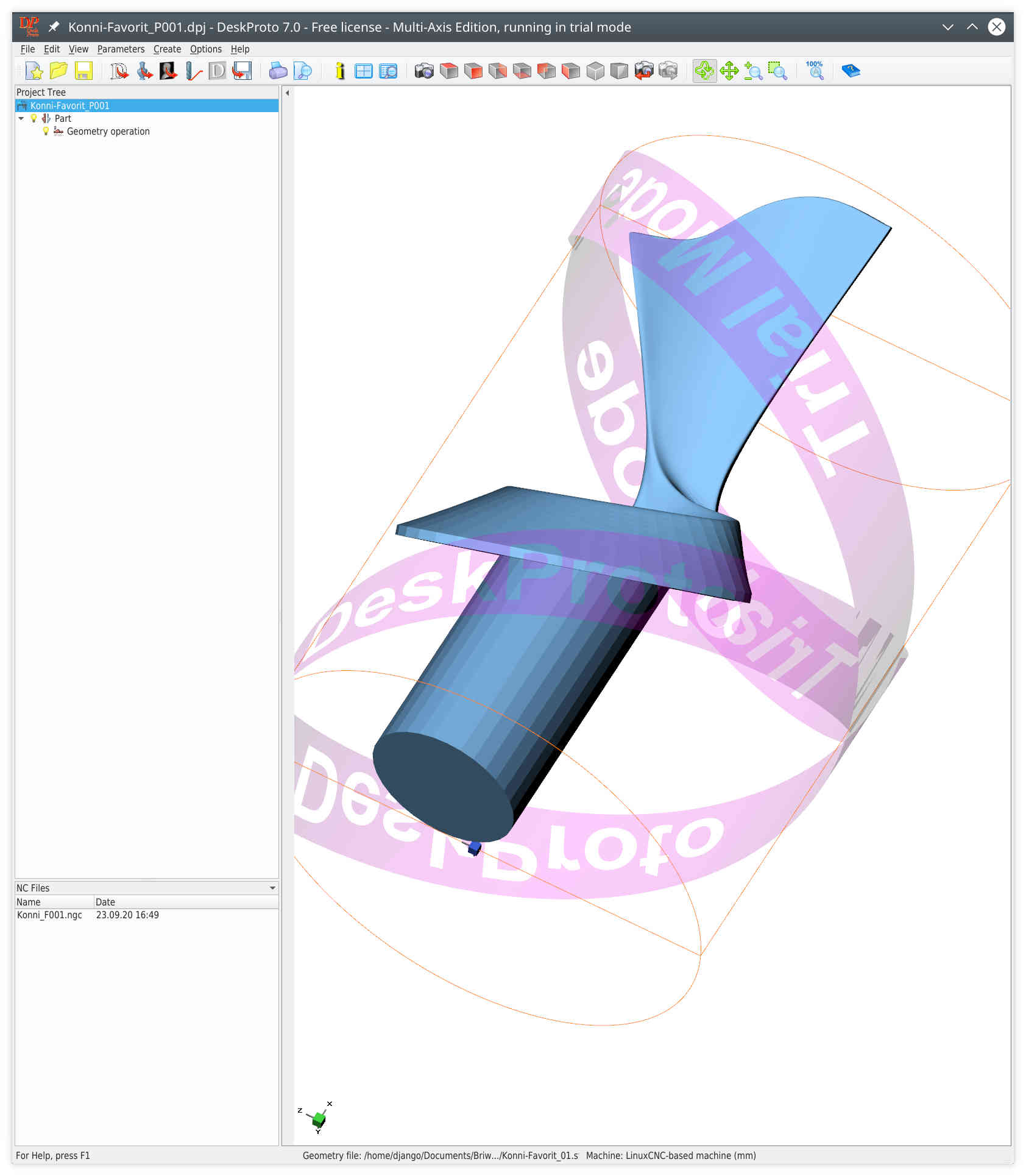Select the Part tree item
This screenshot has width=1026, height=1176.
pyautogui.click(x=63, y=118)
